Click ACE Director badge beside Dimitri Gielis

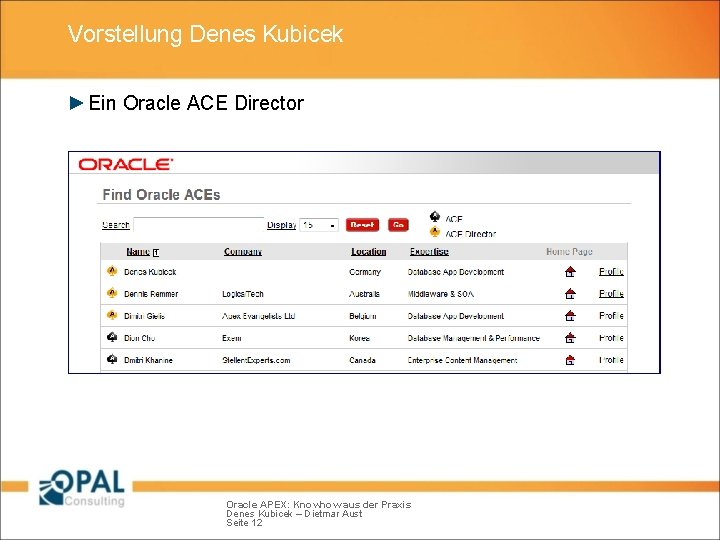[x=112, y=315]
